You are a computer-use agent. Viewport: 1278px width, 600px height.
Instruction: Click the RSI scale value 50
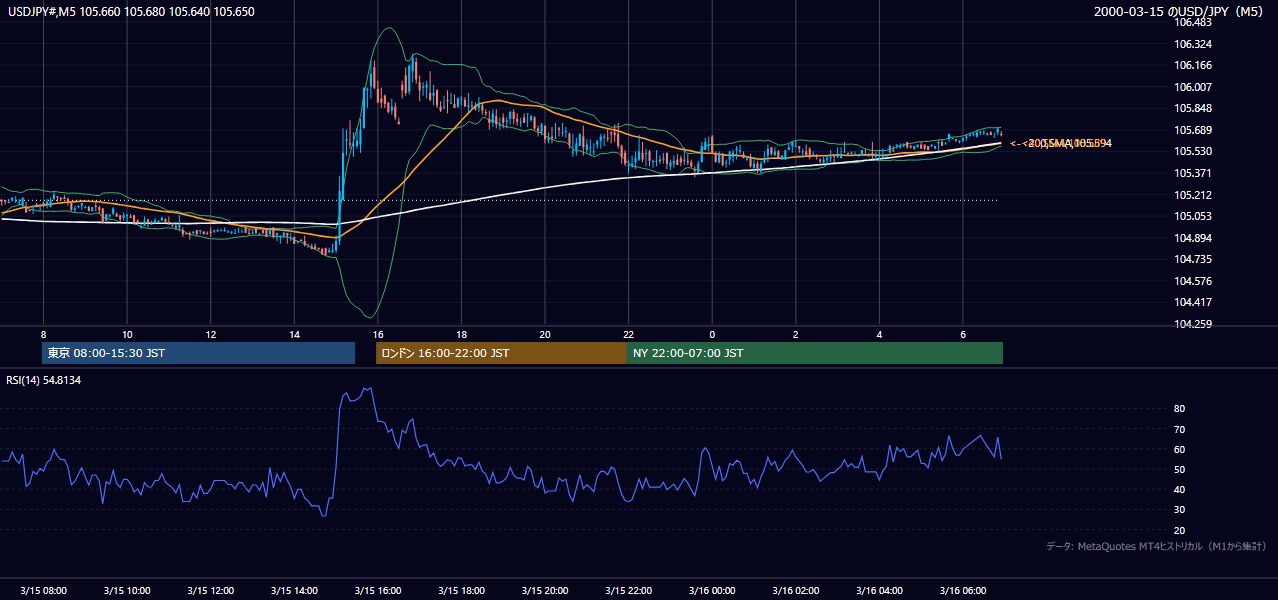click(1180, 469)
